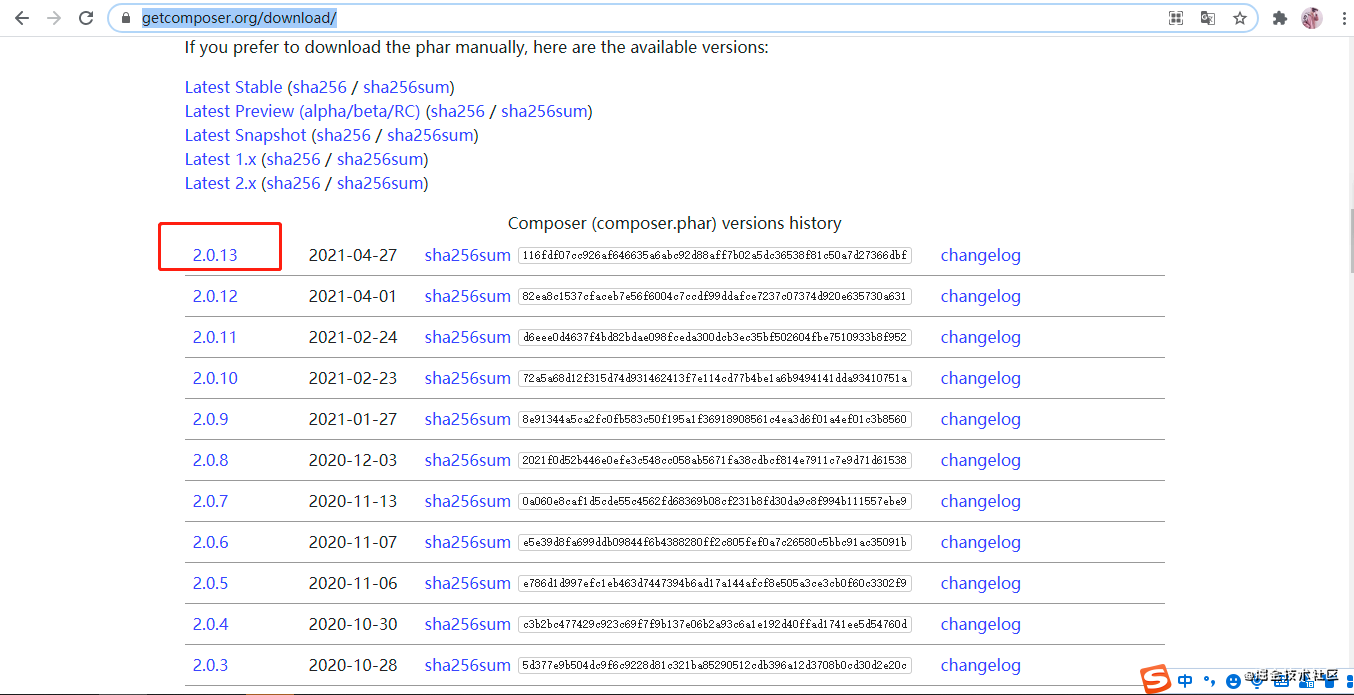Open sha256sum link for Latest 1.x

380,159
